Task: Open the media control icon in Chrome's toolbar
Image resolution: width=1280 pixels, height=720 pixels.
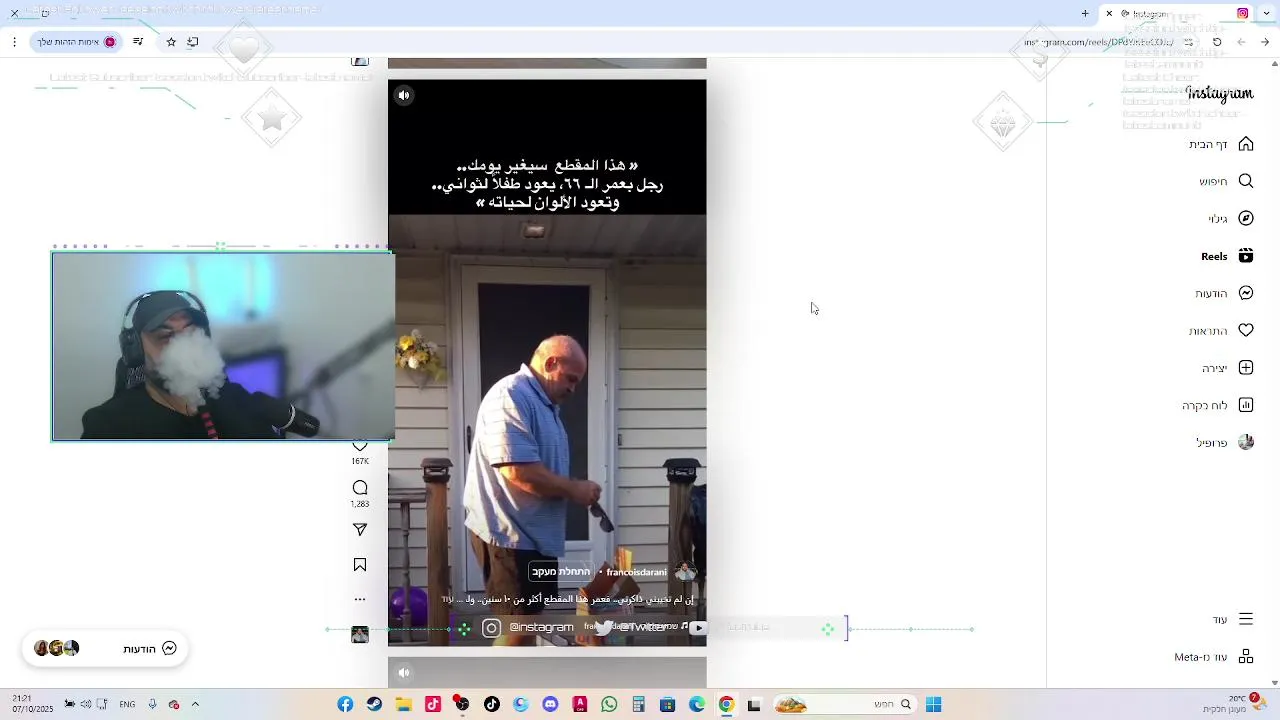Action: 138,42
